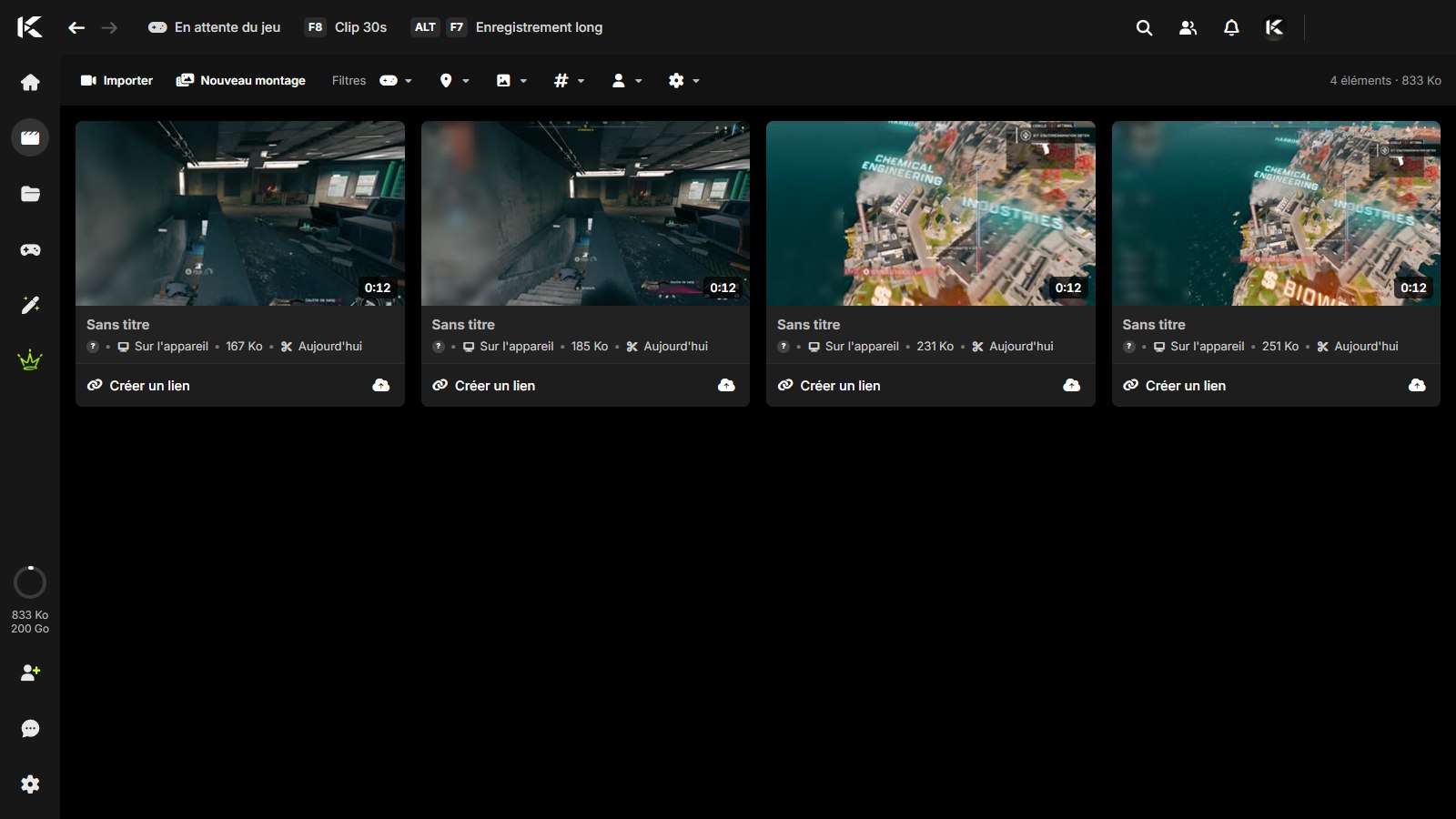The width and height of the screenshot is (1456, 819).
Task: Open the Home page in sidebar
Action: 30,83
